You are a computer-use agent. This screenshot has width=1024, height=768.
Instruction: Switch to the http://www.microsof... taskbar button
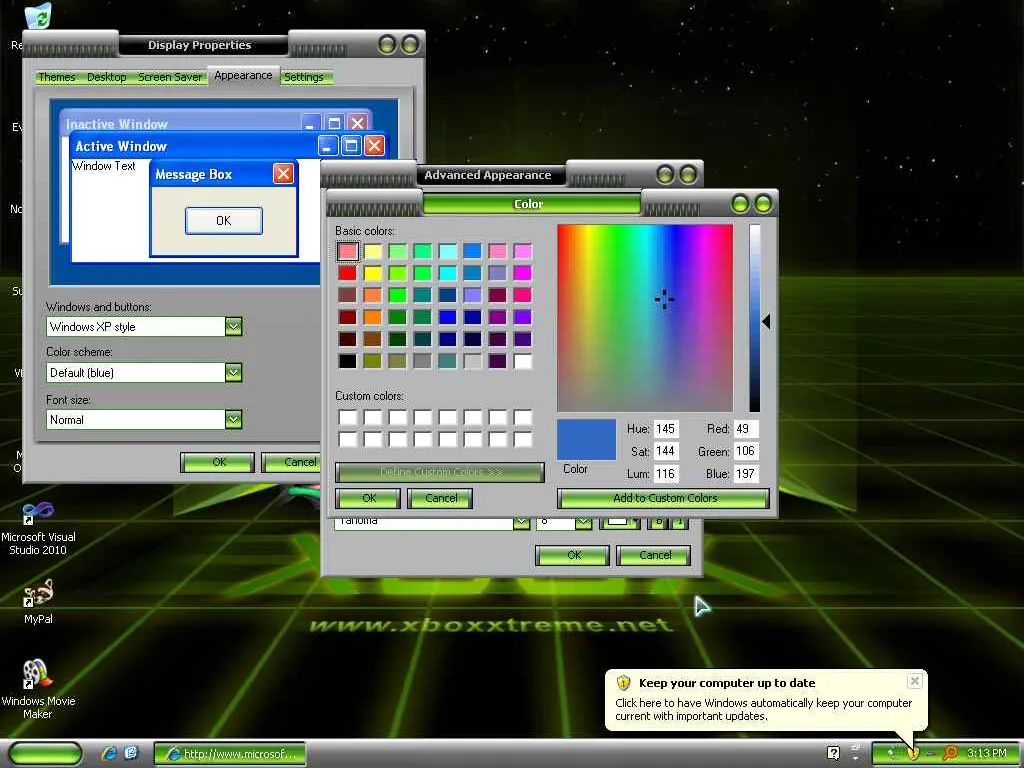(x=230, y=754)
